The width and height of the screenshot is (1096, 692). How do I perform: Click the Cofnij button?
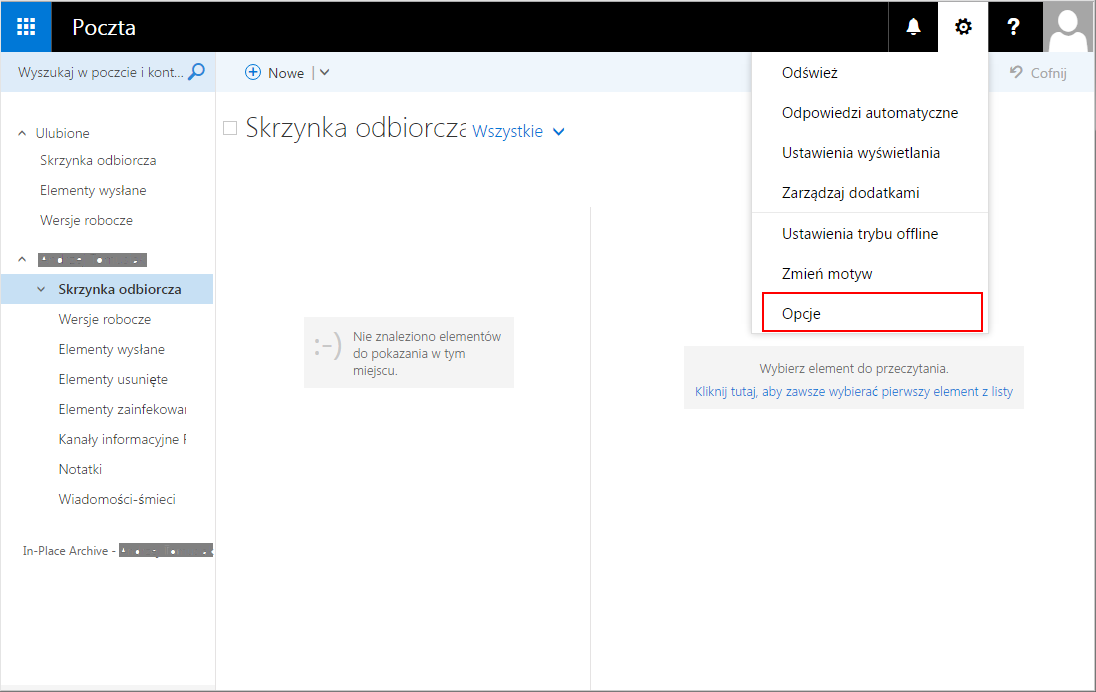(x=1038, y=73)
